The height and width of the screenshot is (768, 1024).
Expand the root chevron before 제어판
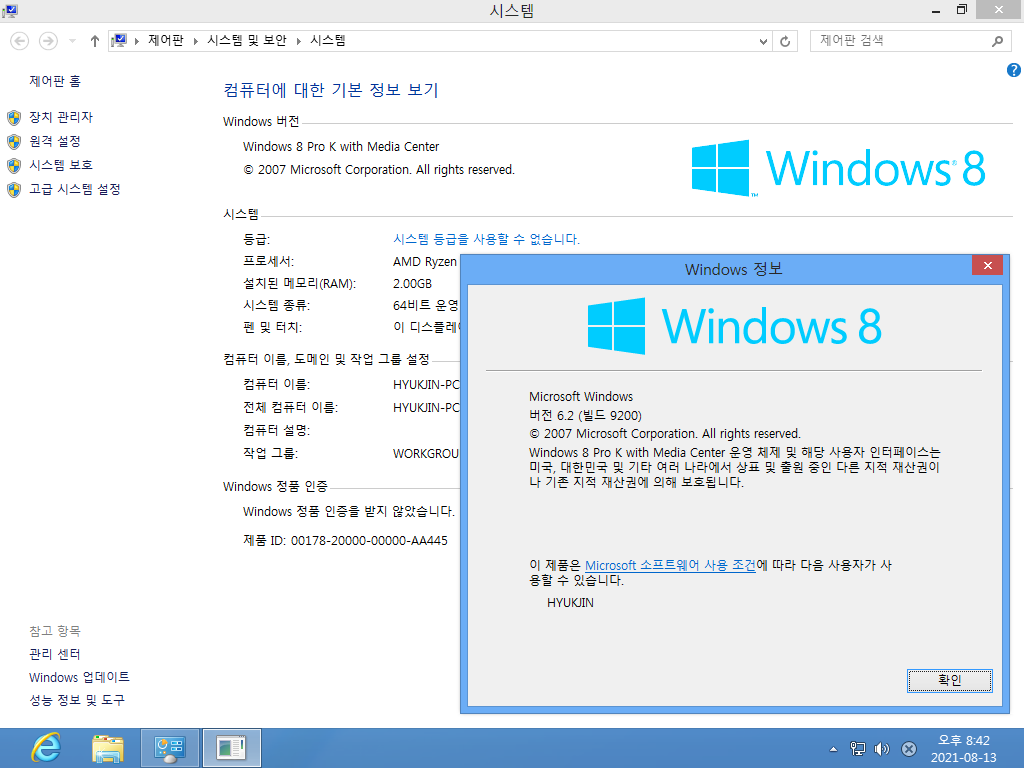click(136, 41)
